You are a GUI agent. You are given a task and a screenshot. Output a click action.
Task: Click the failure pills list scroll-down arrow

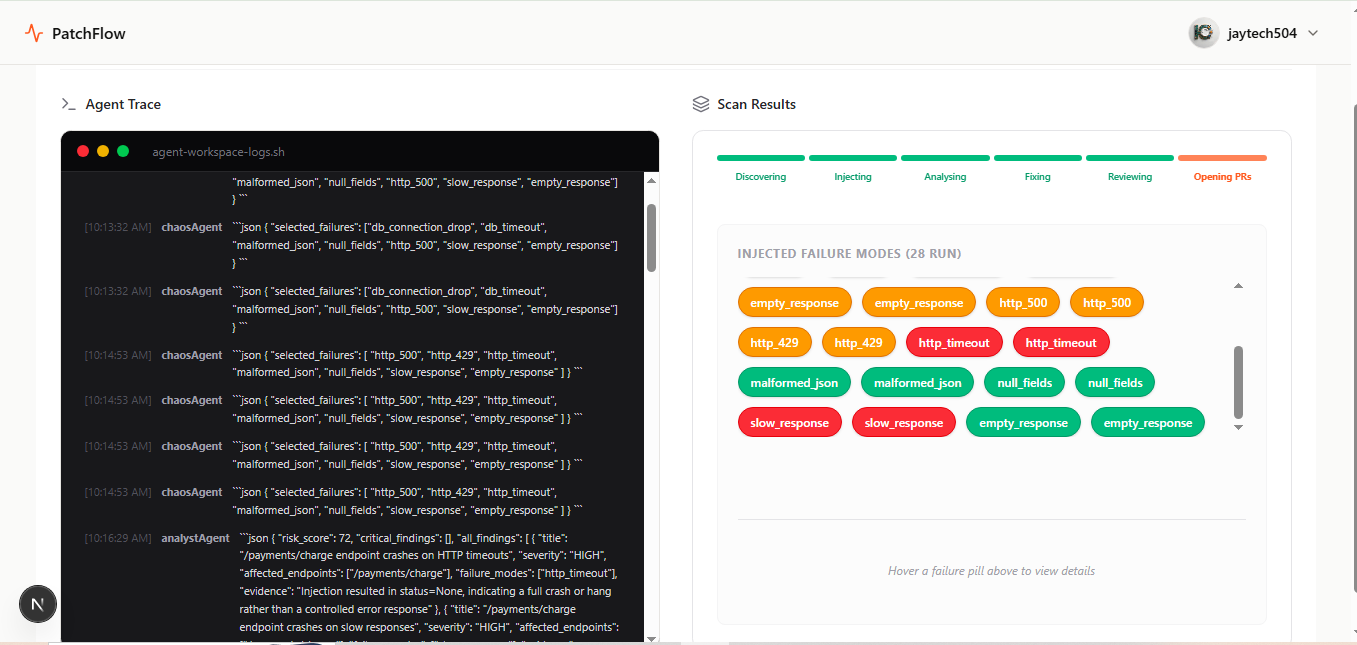1238,427
